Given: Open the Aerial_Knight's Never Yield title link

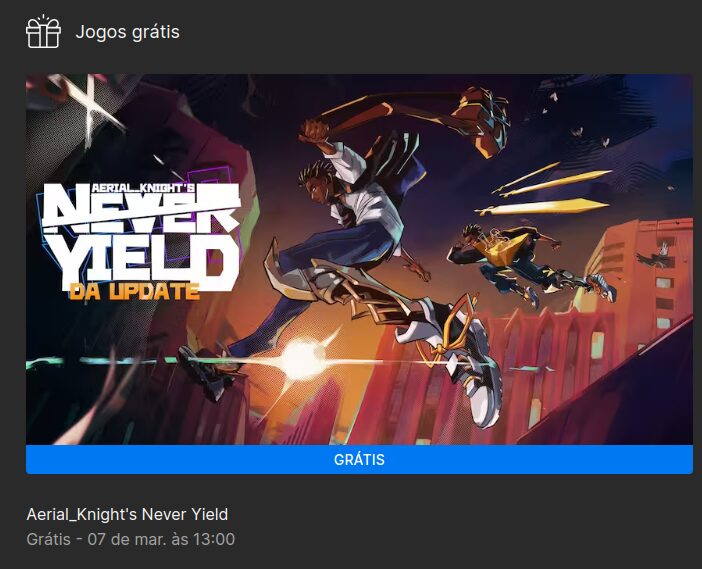Looking at the screenshot, I should pyautogui.click(x=127, y=514).
